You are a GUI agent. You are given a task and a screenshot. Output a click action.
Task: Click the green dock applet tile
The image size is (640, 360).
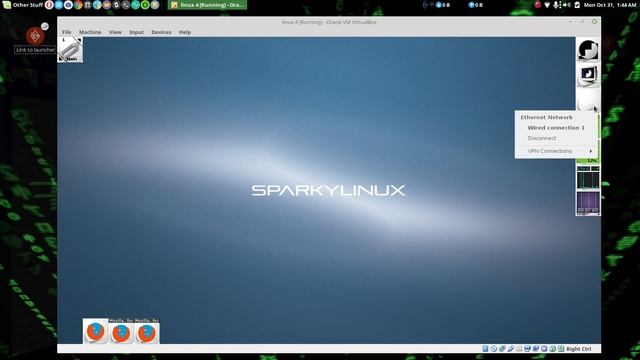pyautogui.click(x=589, y=160)
